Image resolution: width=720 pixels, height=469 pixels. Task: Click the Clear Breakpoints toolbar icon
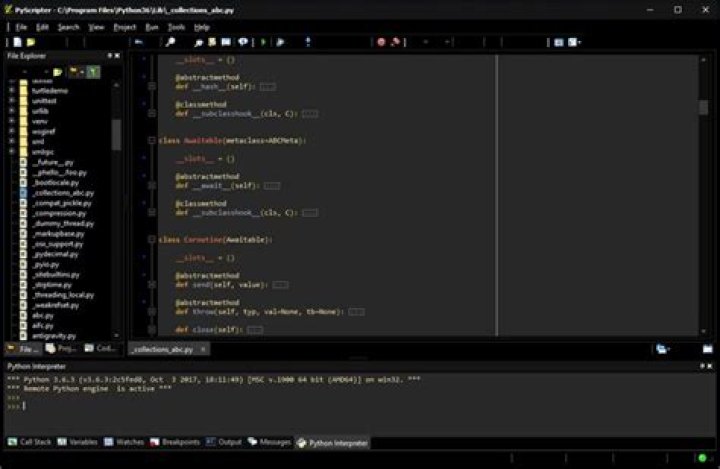point(395,42)
